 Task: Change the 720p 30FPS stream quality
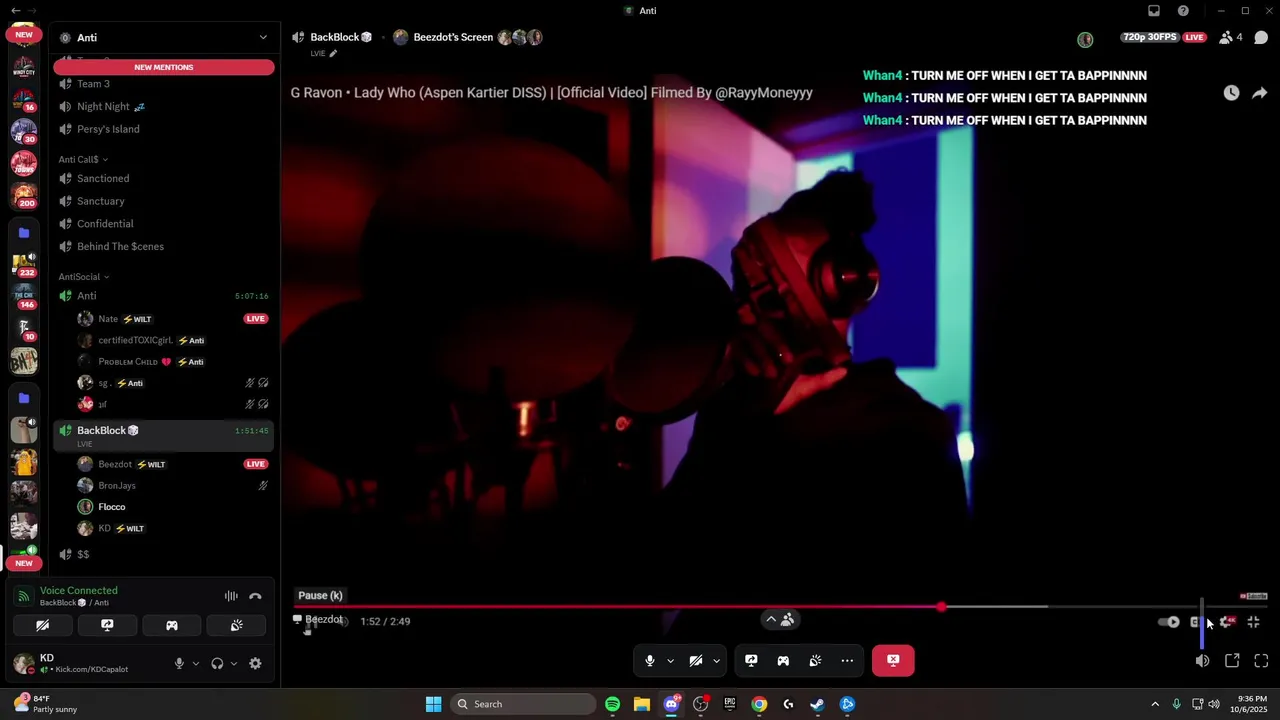[1148, 37]
